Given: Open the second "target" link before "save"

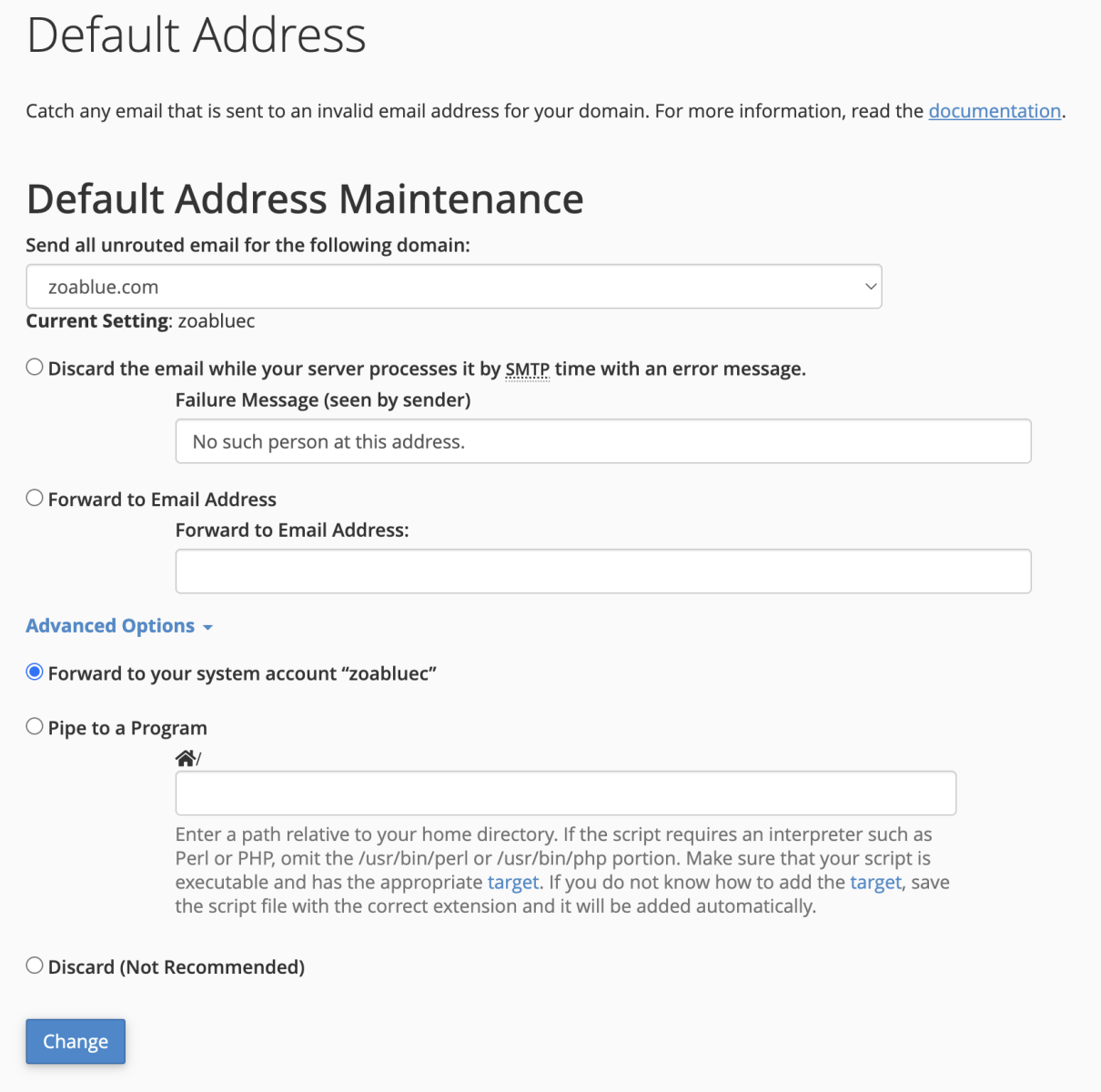Looking at the screenshot, I should click(x=875, y=883).
